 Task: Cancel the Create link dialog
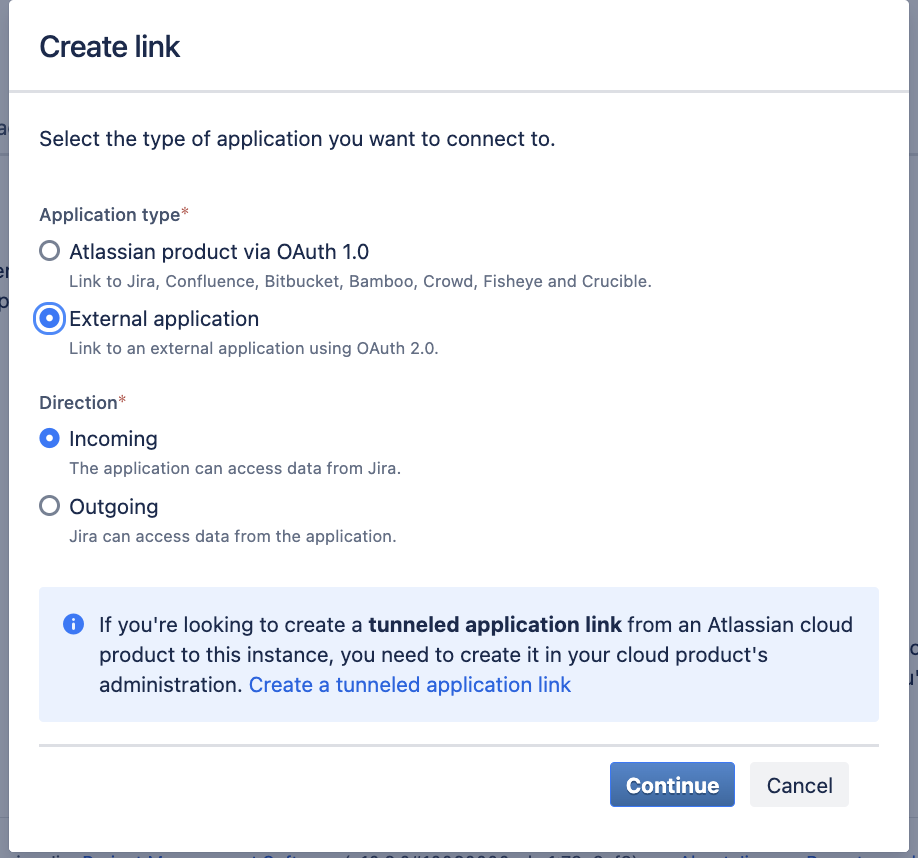[x=799, y=786]
